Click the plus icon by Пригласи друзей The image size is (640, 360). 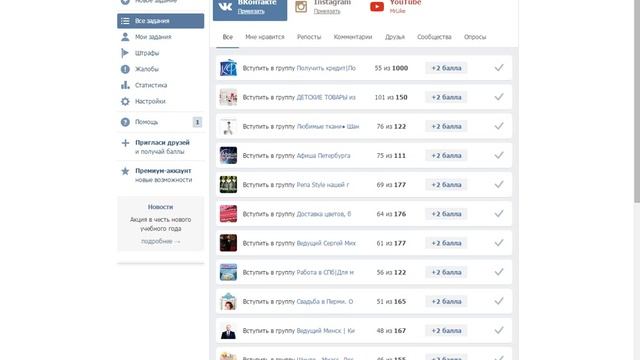click(125, 143)
